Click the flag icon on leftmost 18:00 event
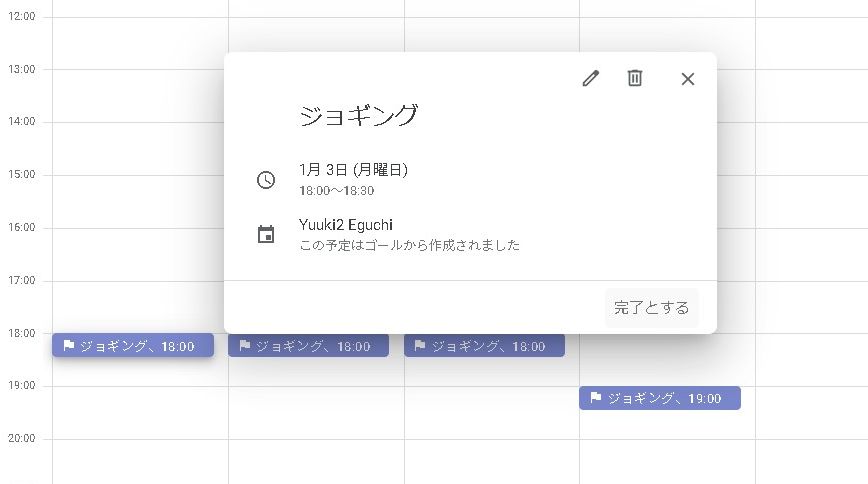Viewport: 868px width, 484px height. [x=69, y=346]
